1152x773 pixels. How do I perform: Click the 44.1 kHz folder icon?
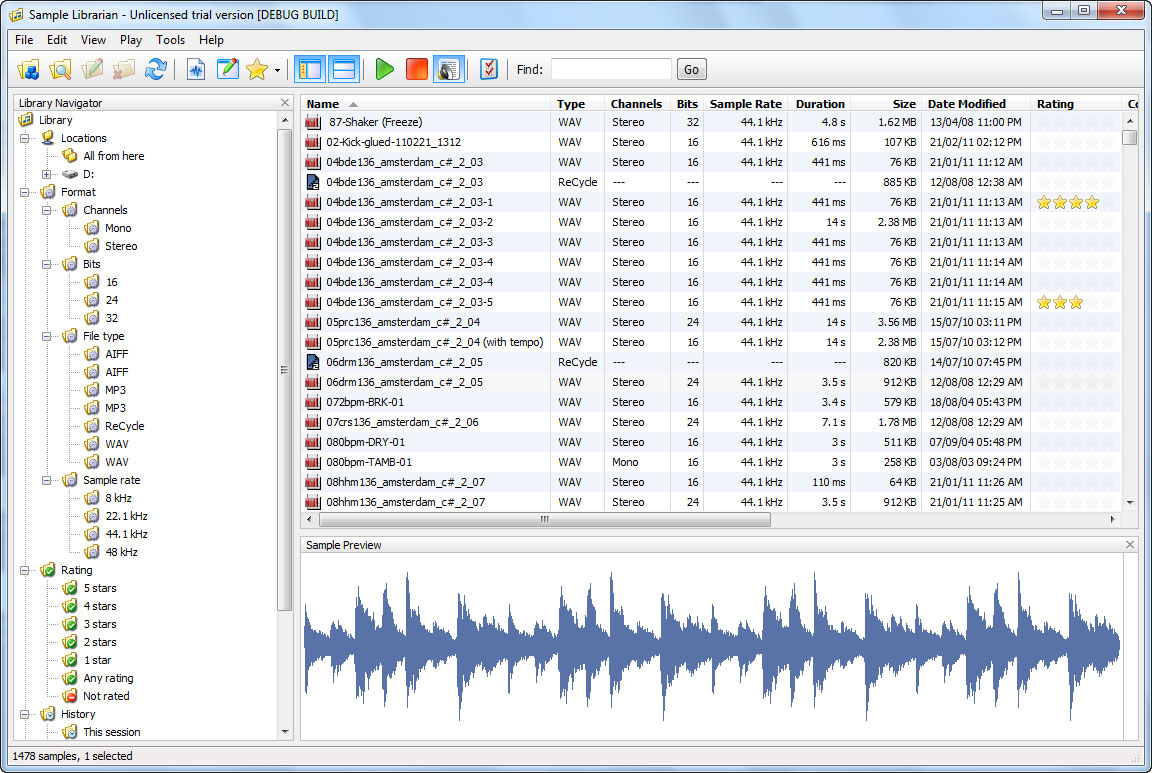92,534
